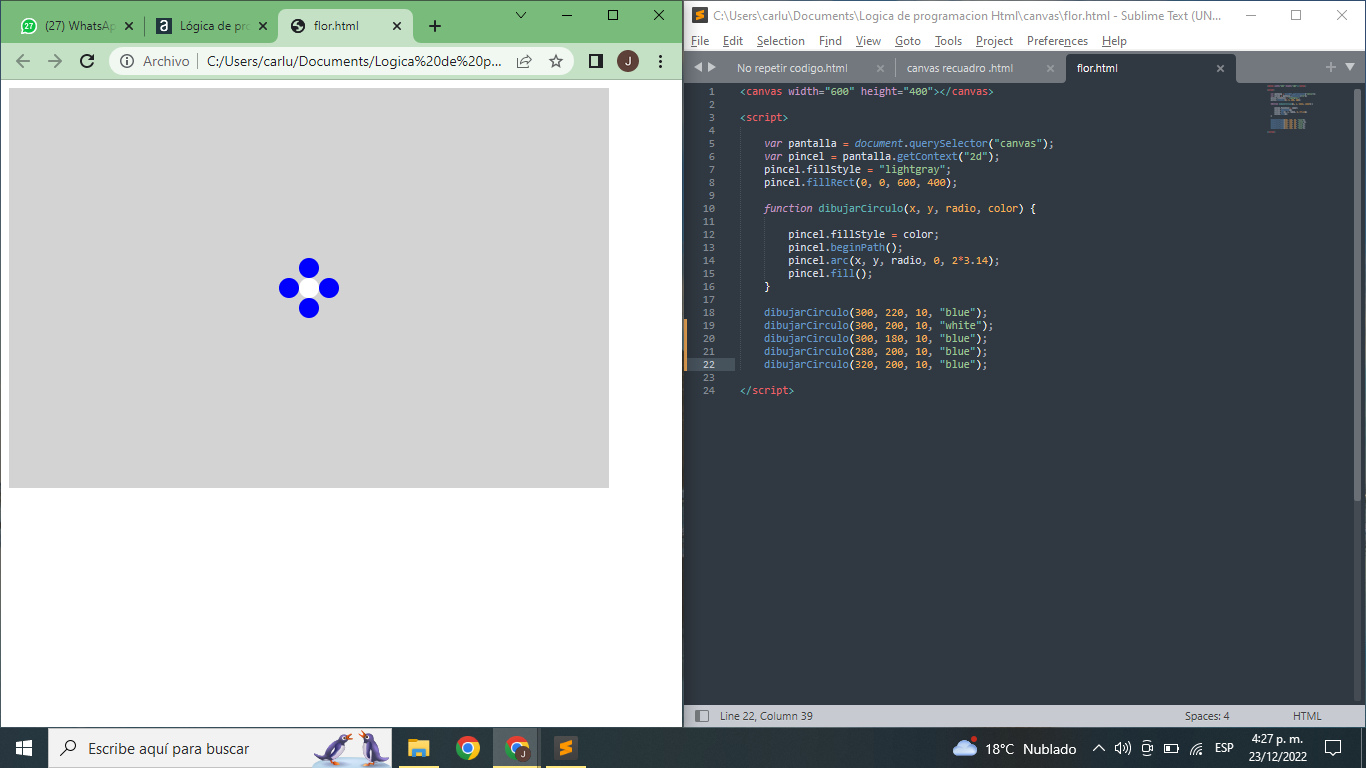Close the canvas recuadro .html tab
Viewport: 1366px width, 768px height.
(x=1050, y=68)
